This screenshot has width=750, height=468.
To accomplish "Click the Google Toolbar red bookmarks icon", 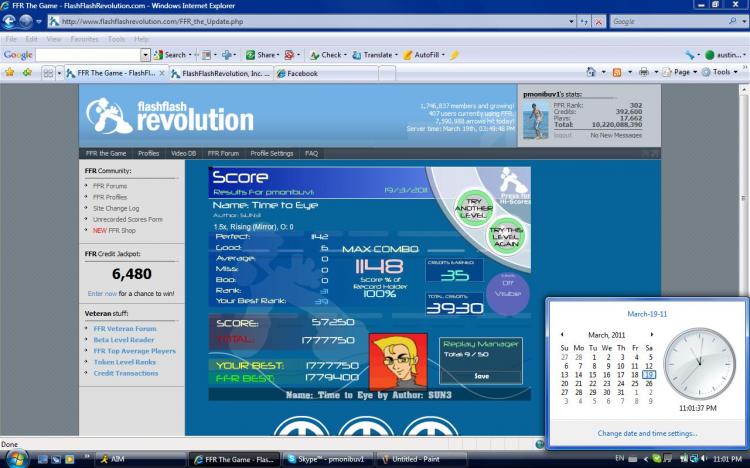I will click(289, 55).
